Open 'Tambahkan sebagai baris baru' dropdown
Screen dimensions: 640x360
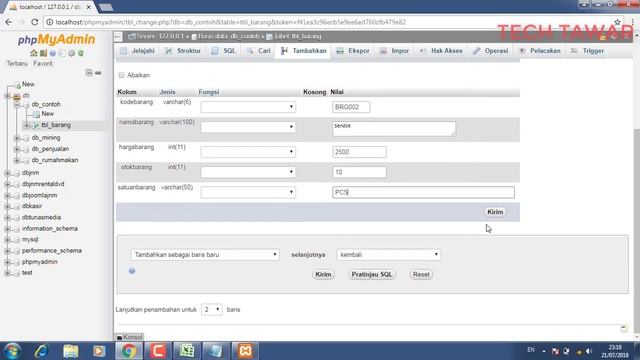(205, 255)
